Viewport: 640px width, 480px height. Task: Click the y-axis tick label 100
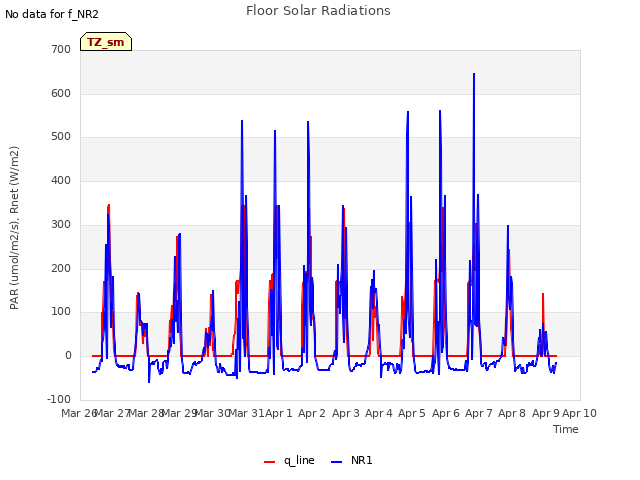tap(61, 312)
